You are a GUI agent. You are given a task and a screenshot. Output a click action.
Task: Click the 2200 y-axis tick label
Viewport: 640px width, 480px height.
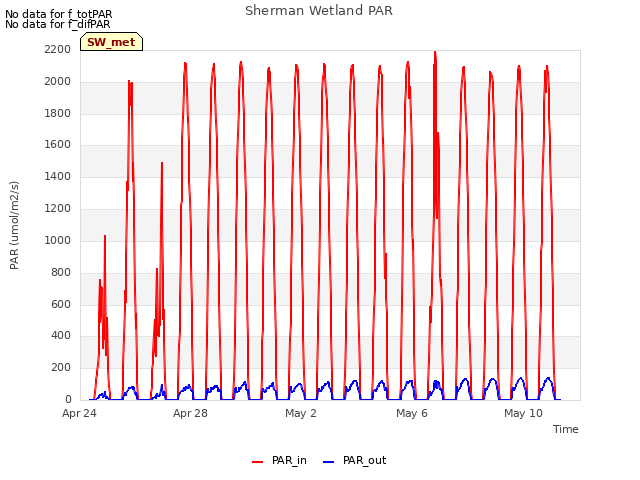point(58,49)
